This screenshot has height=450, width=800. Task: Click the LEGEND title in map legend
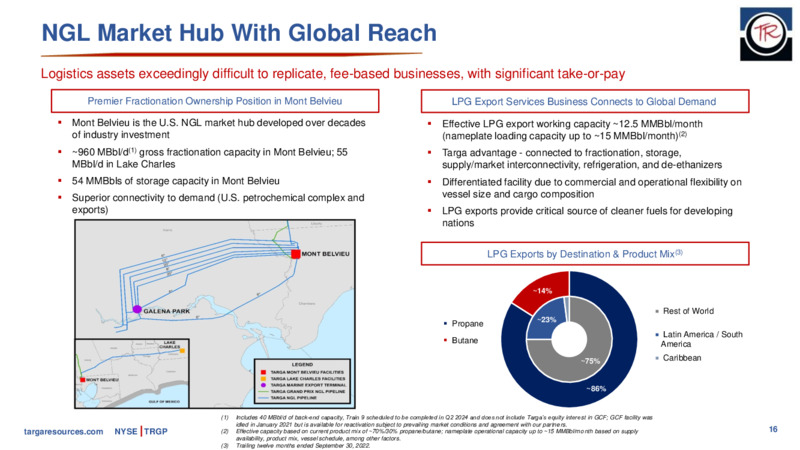(x=302, y=364)
